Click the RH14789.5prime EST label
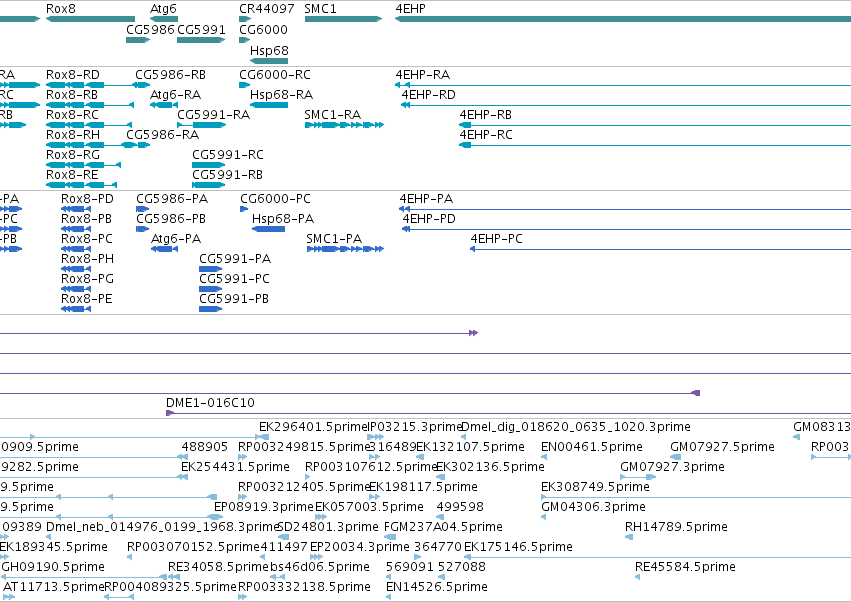Screen dimensions: 851x602 tap(676, 527)
